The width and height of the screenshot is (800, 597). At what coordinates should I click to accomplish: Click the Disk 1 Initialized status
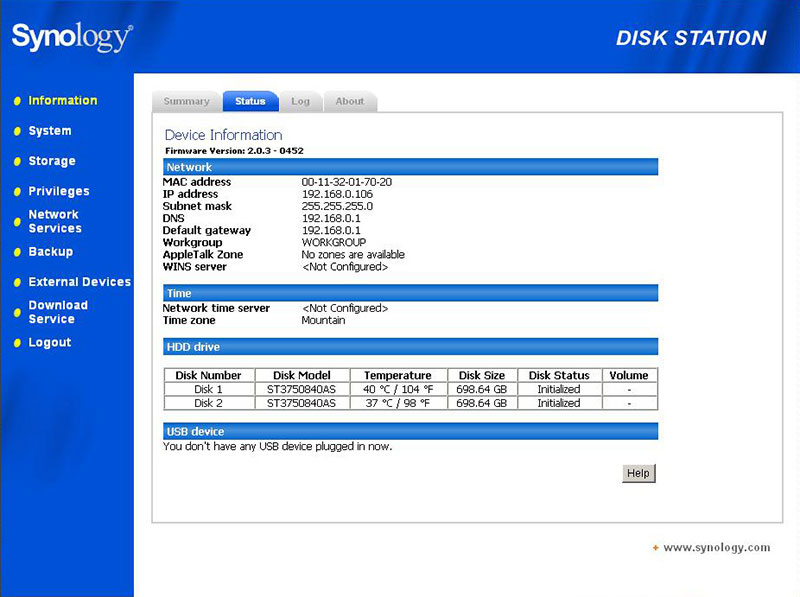click(559, 389)
